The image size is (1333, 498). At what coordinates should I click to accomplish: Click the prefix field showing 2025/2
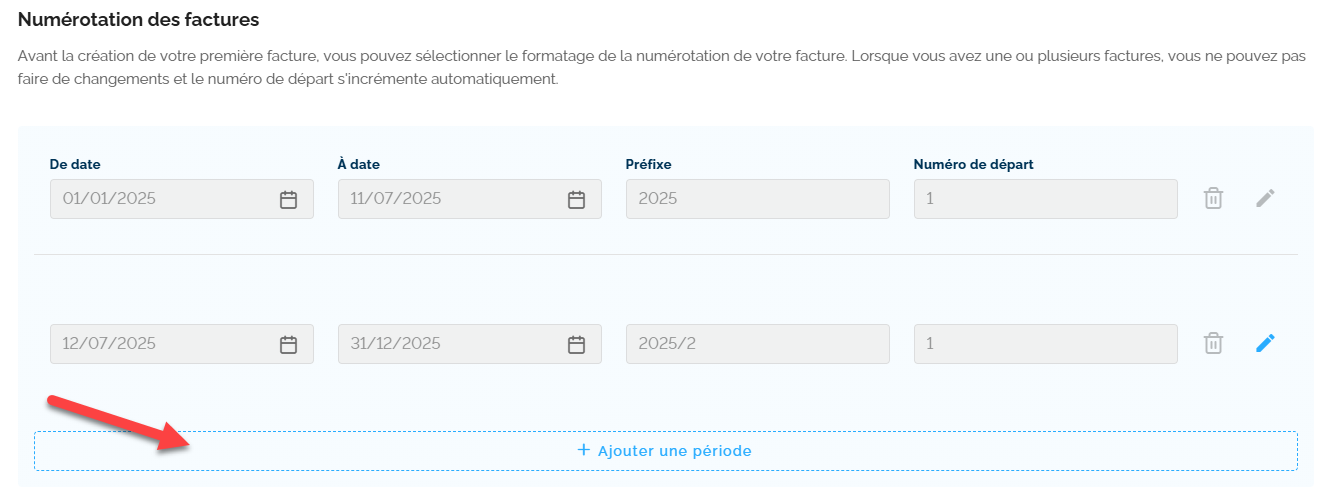757,344
